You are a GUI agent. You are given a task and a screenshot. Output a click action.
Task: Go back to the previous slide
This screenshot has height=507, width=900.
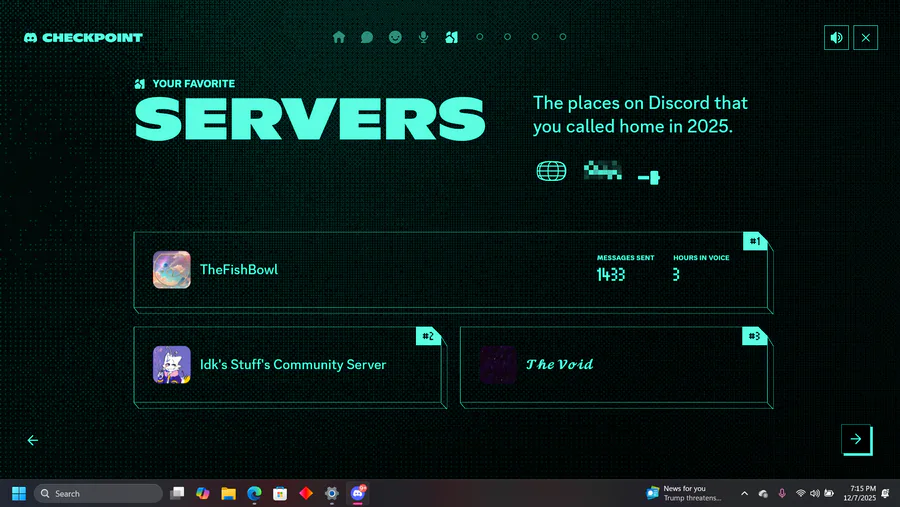[x=33, y=440]
